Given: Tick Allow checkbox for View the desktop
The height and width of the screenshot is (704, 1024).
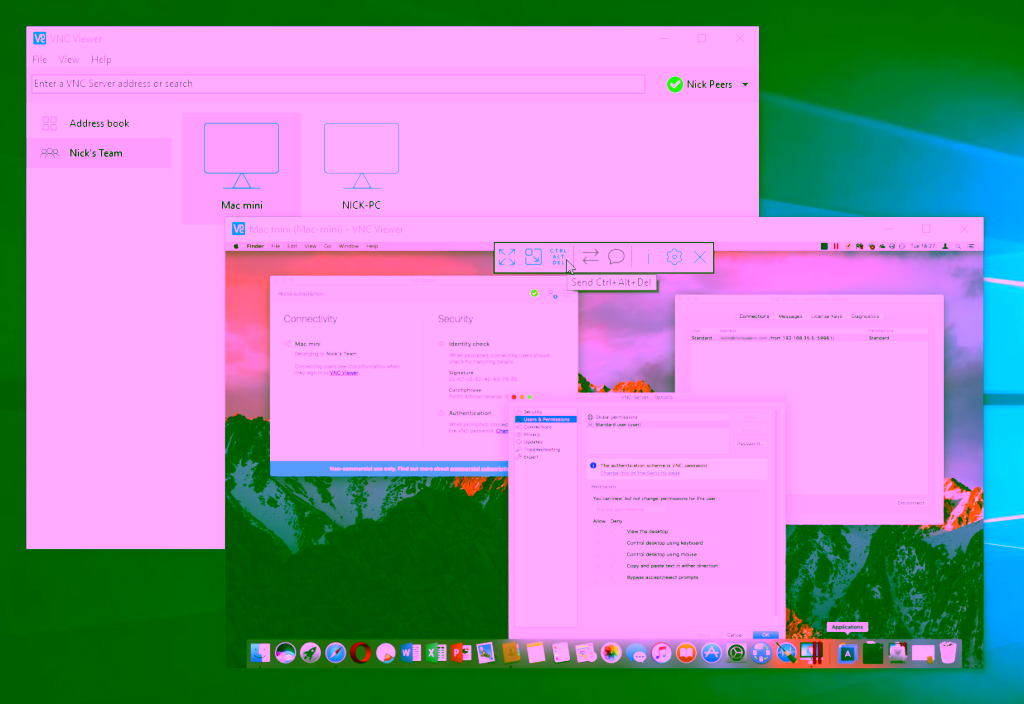Looking at the screenshot, I should (x=599, y=531).
